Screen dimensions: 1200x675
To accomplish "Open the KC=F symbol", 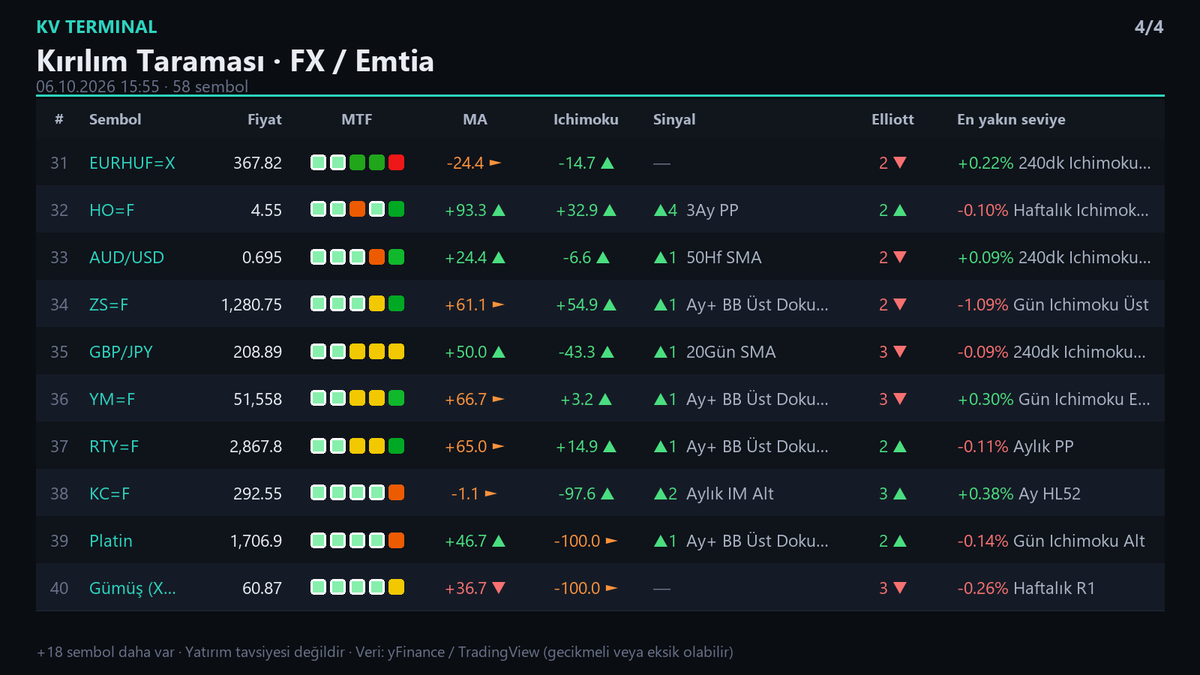I will tap(110, 493).
